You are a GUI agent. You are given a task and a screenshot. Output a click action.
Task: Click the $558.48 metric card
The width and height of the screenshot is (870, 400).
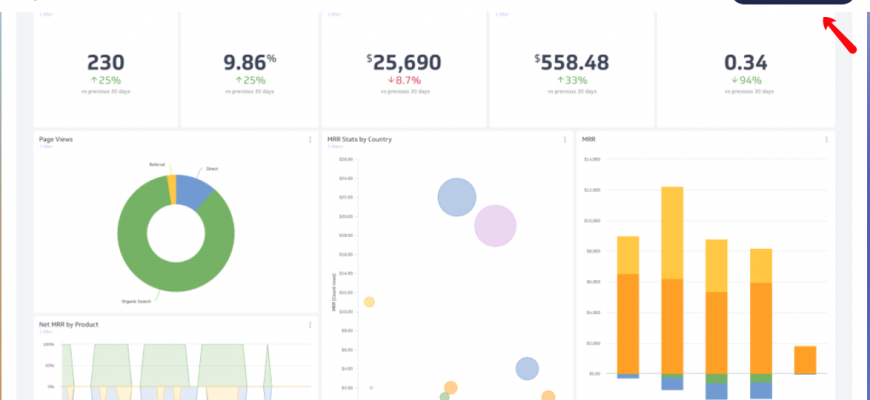(573, 70)
